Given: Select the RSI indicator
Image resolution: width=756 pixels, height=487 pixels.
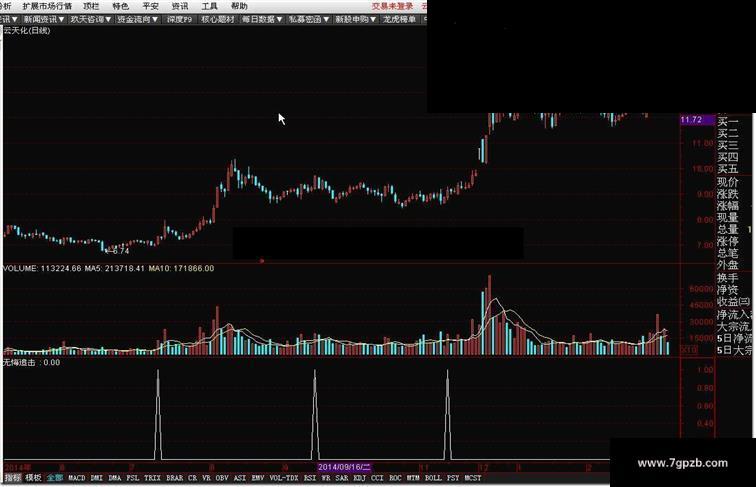Looking at the screenshot, I should click(310, 478).
